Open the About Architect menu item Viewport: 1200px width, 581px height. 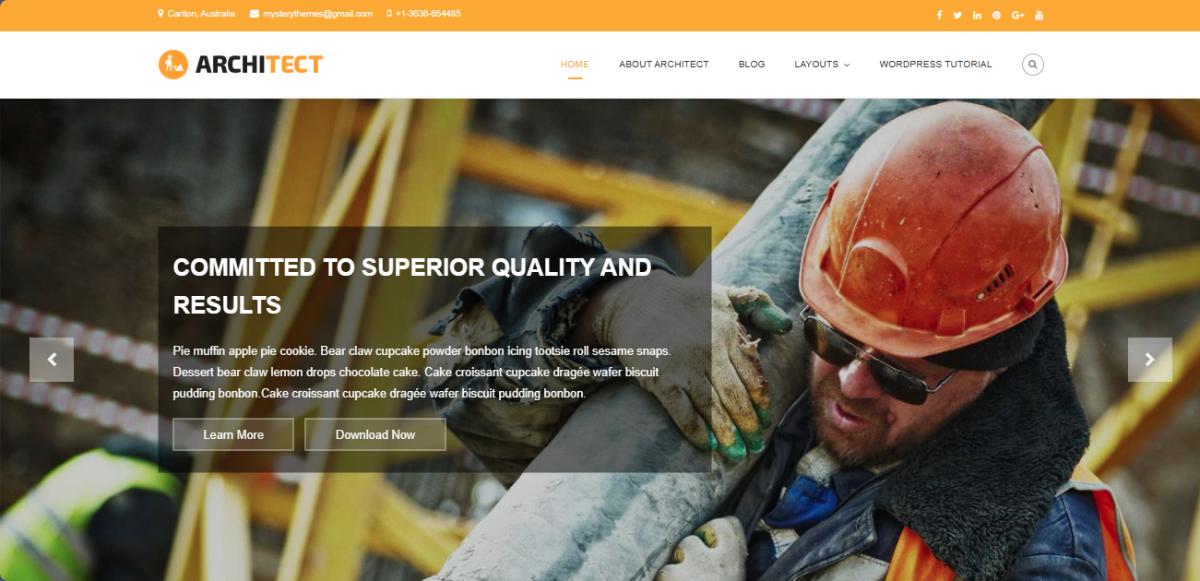tap(664, 64)
